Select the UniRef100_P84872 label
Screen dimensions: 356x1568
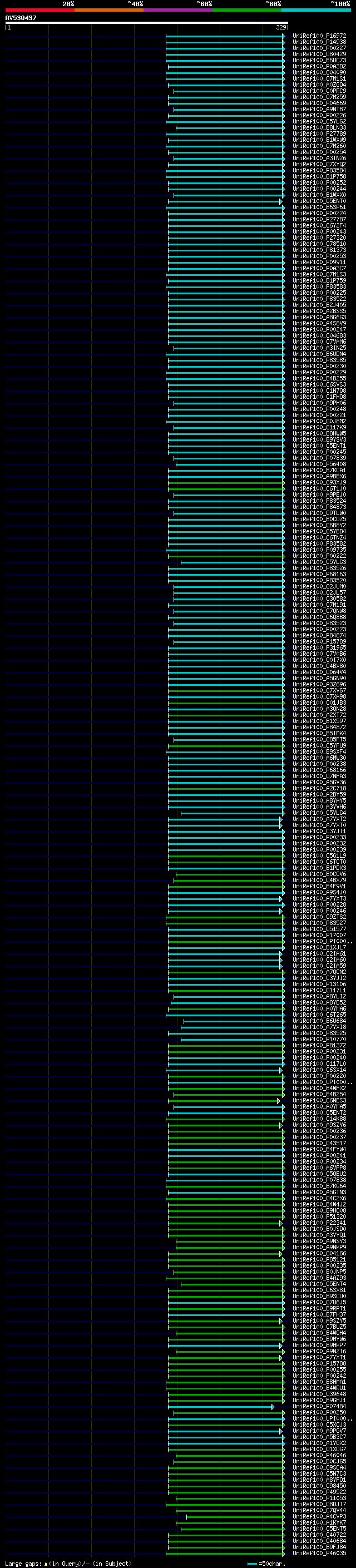[319, 728]
